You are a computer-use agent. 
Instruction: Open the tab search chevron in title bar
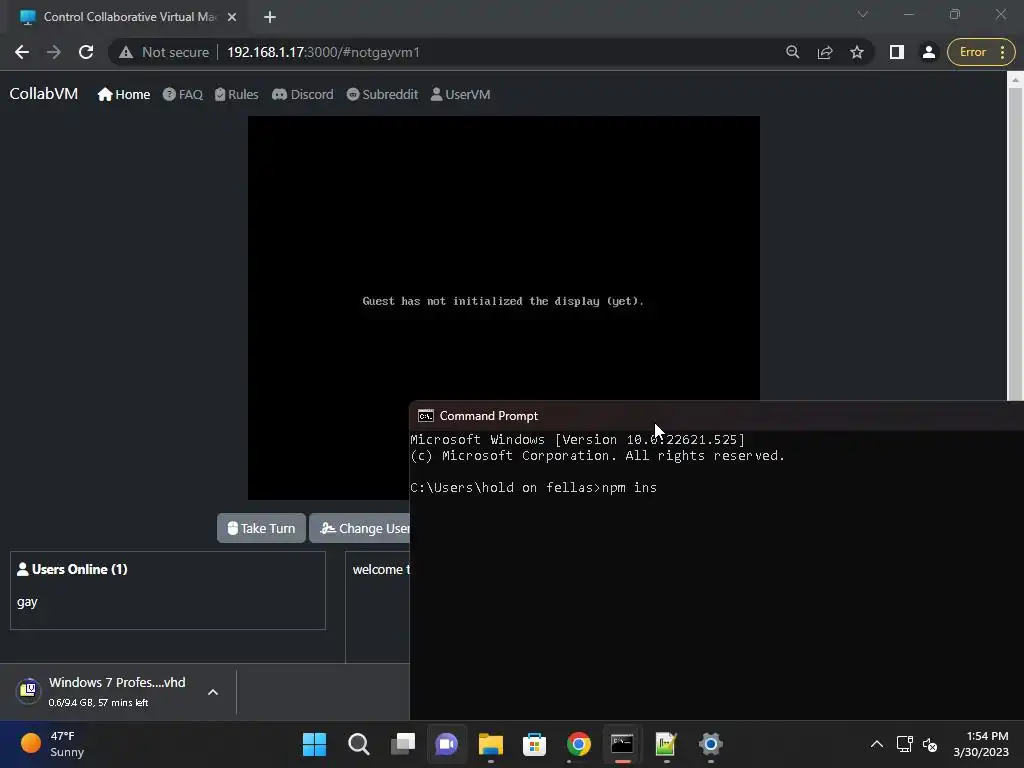(x=863, y=14)
